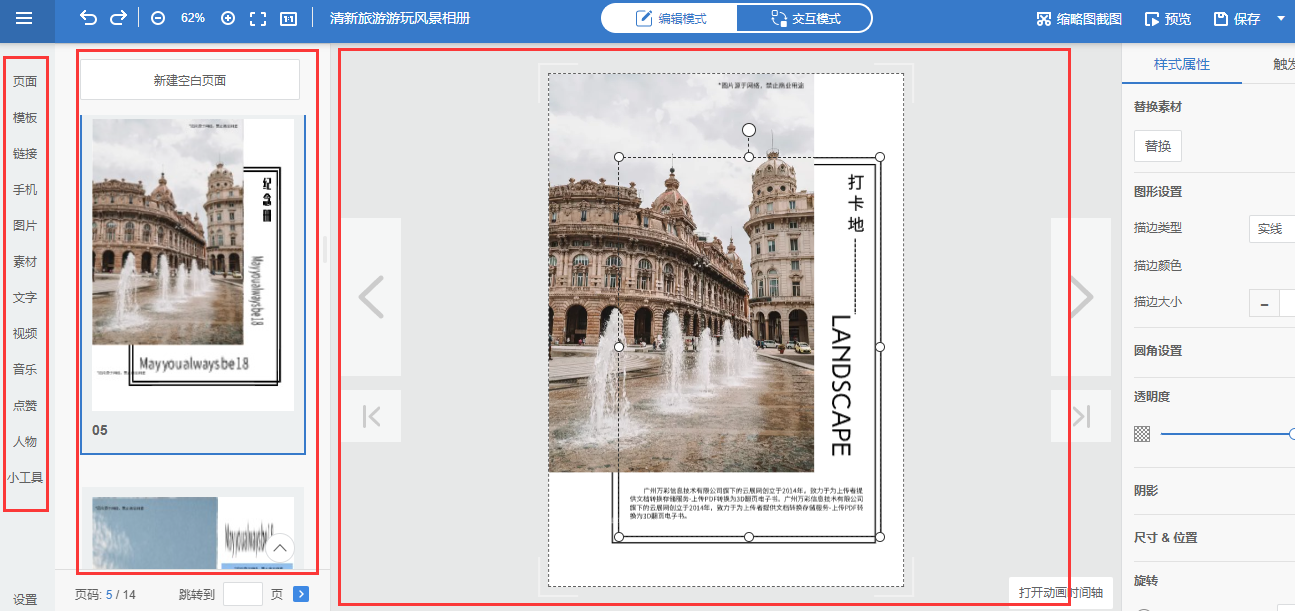Click 打开动画时间轴 button
This screenshot has height=611, width=1295.
click(1060, 592)
